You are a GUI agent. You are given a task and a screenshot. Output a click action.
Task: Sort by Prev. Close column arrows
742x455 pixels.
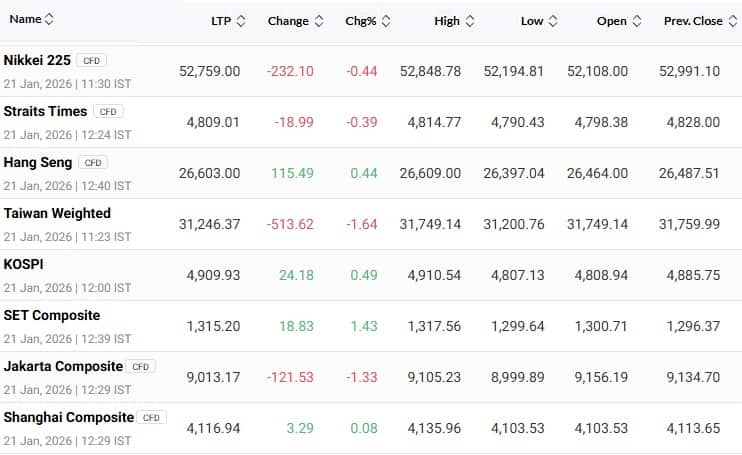click(733, 21)
